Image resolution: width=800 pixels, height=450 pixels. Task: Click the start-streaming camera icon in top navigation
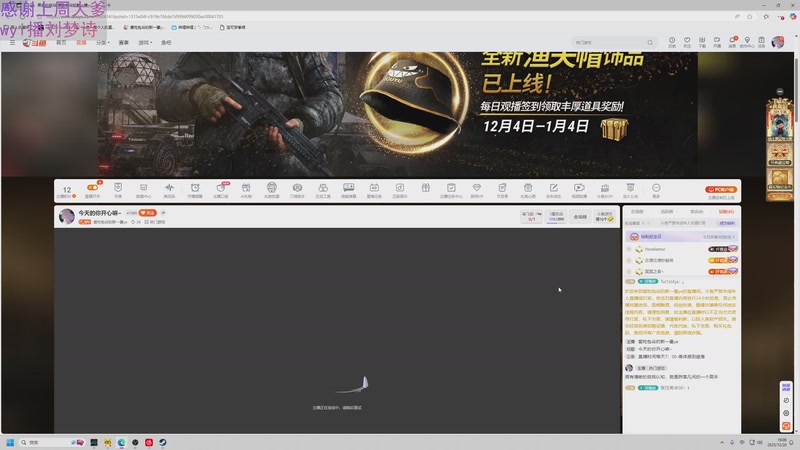coord(717,40)
